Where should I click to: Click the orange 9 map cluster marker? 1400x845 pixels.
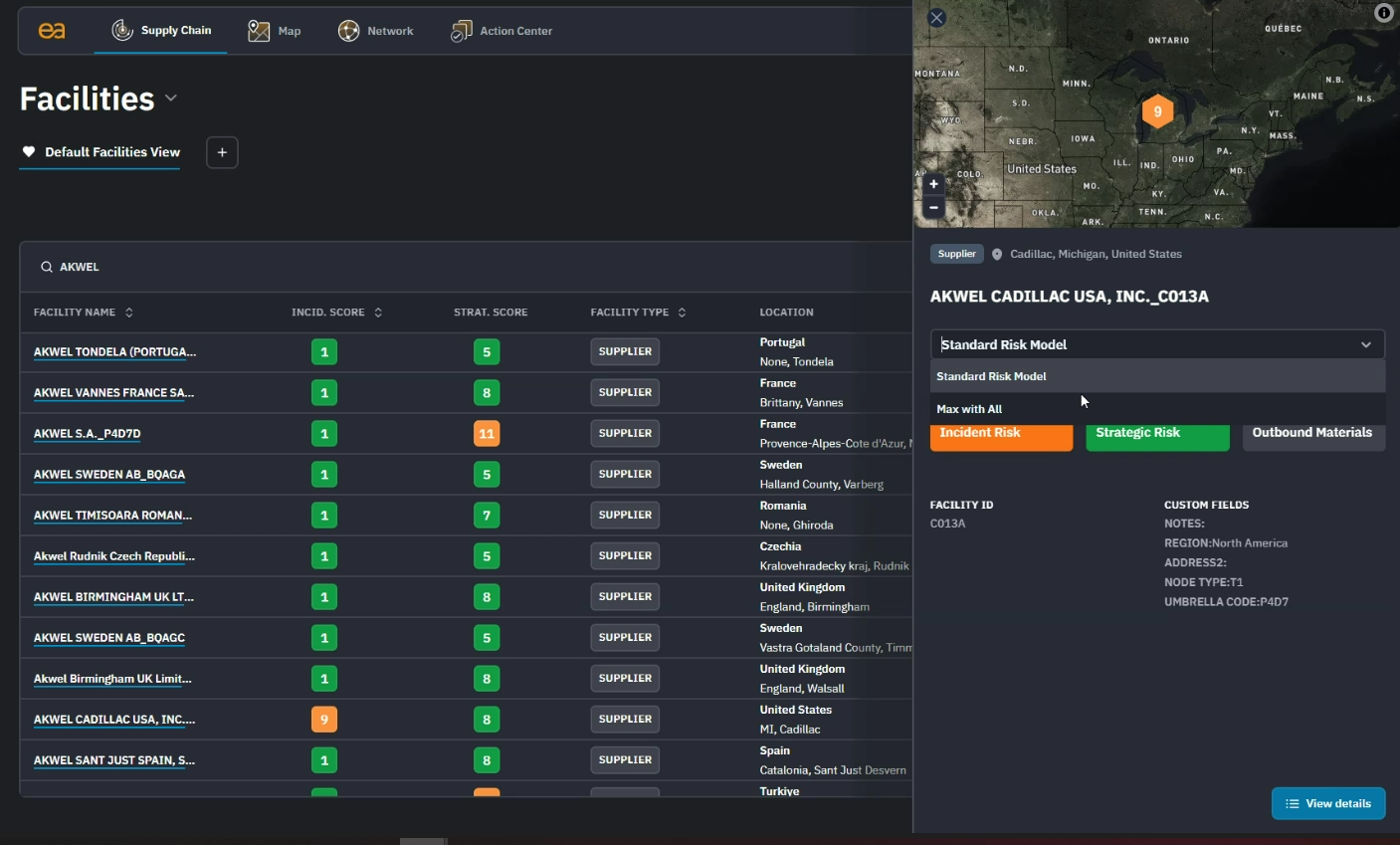1157,111
